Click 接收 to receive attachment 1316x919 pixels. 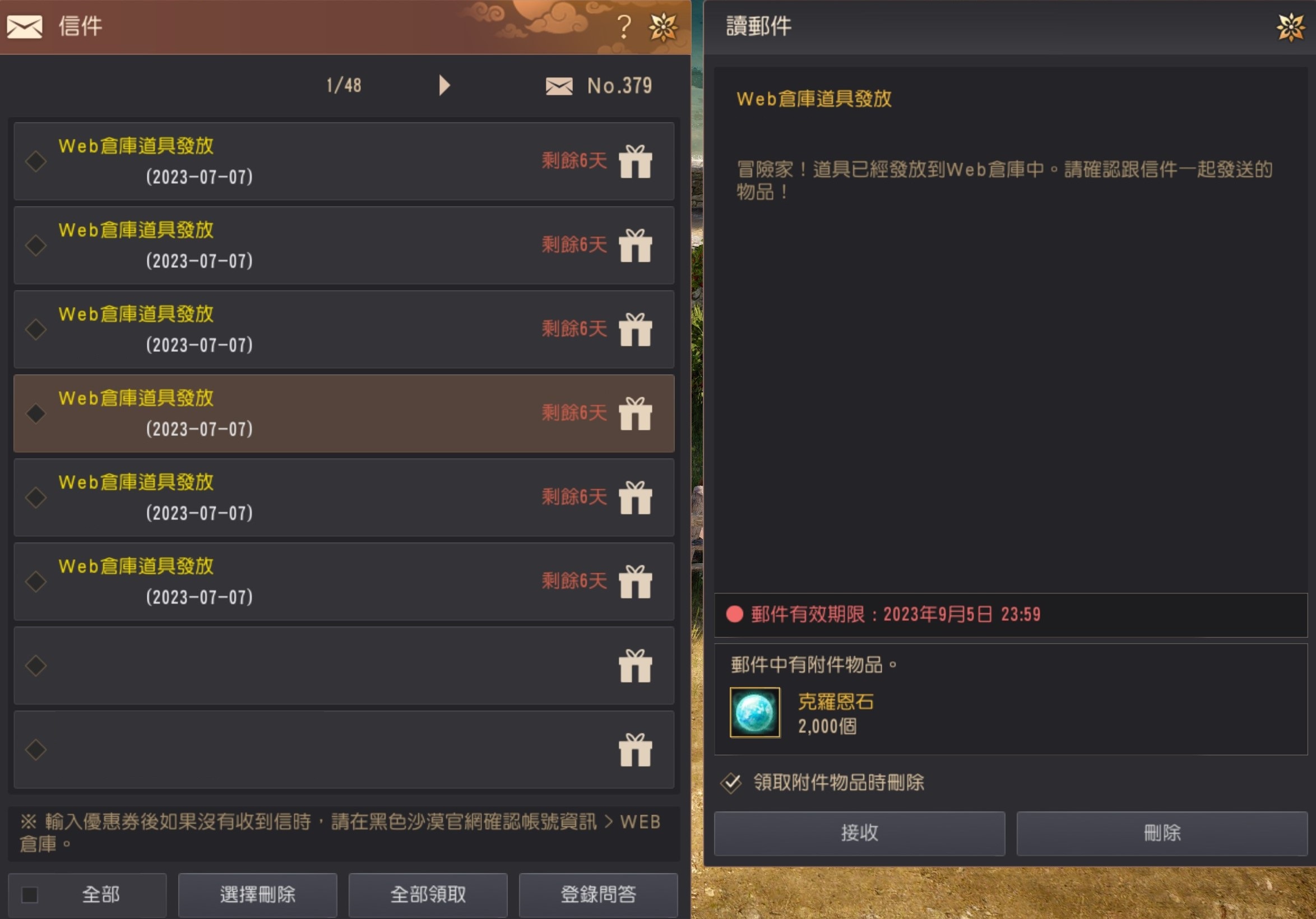coord(859,833)
